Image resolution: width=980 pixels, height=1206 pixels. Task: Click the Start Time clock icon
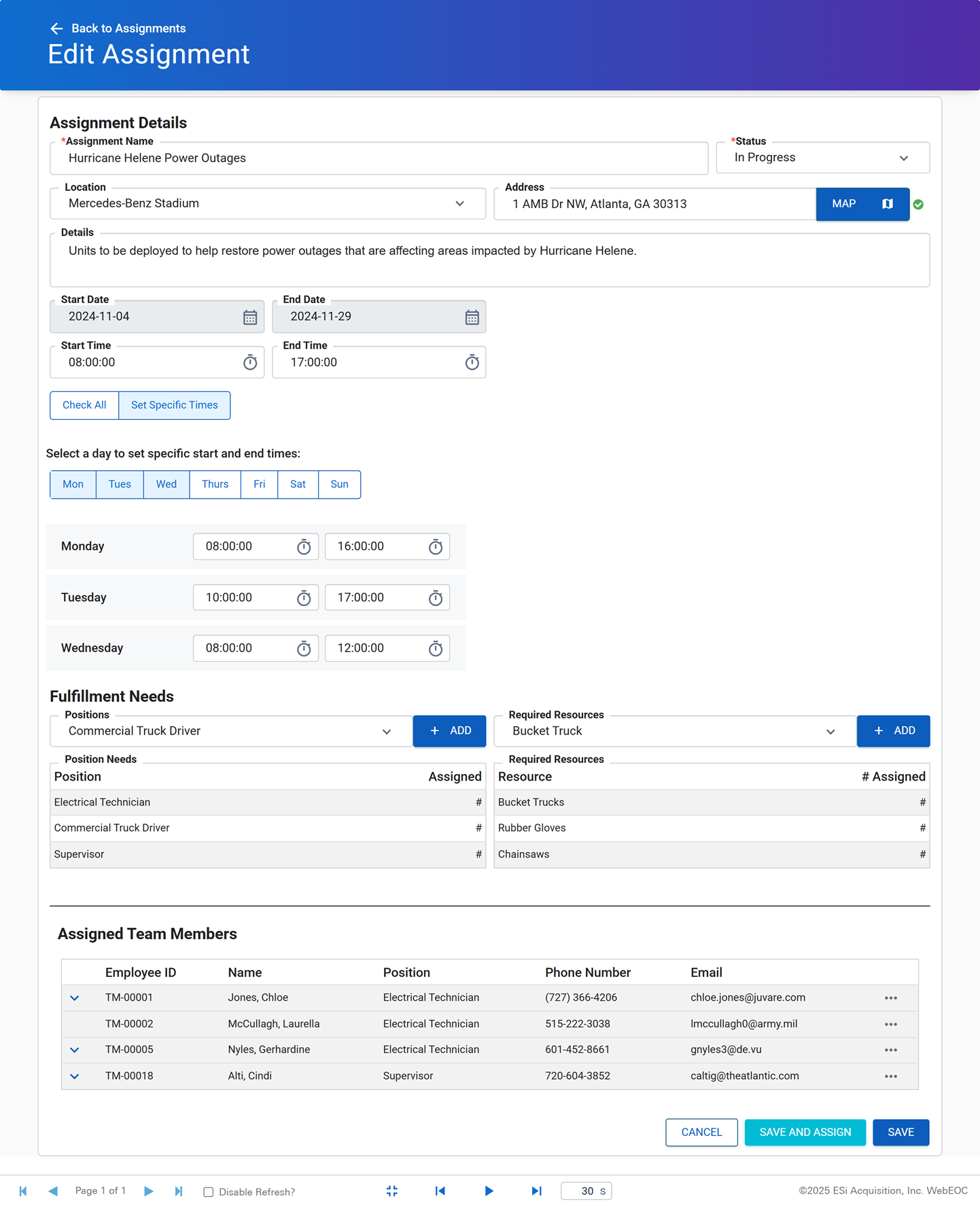(x=250, y=363)
